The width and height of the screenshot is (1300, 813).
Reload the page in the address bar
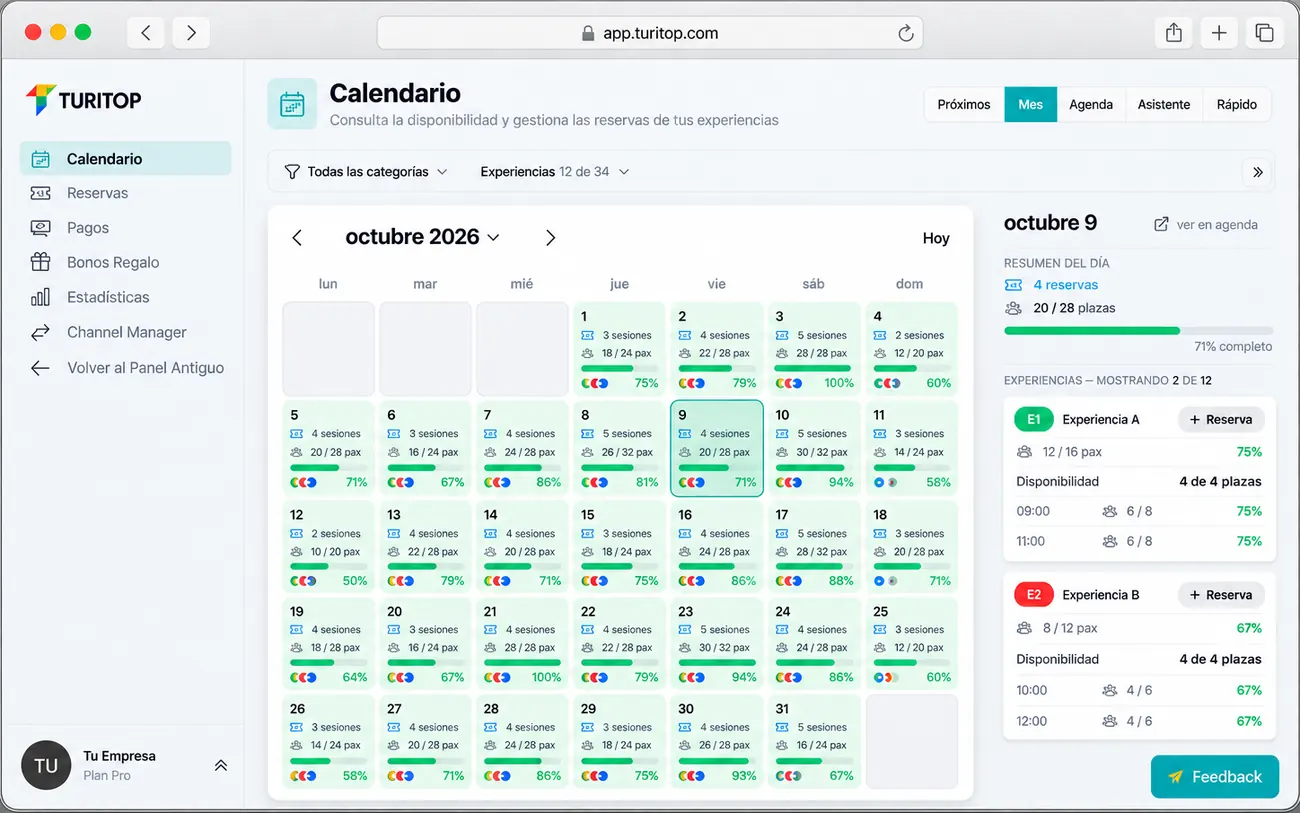[x=906, y=33]
